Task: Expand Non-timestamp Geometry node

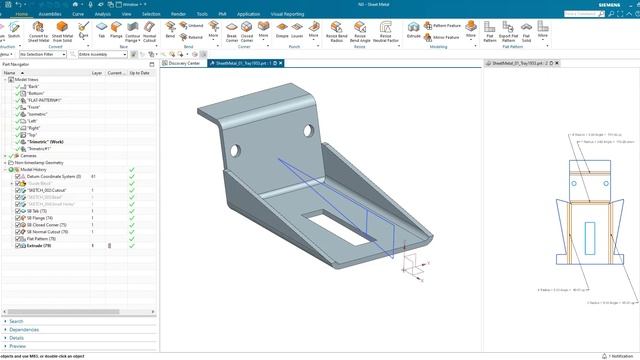Action: click(x=5, y=162)
